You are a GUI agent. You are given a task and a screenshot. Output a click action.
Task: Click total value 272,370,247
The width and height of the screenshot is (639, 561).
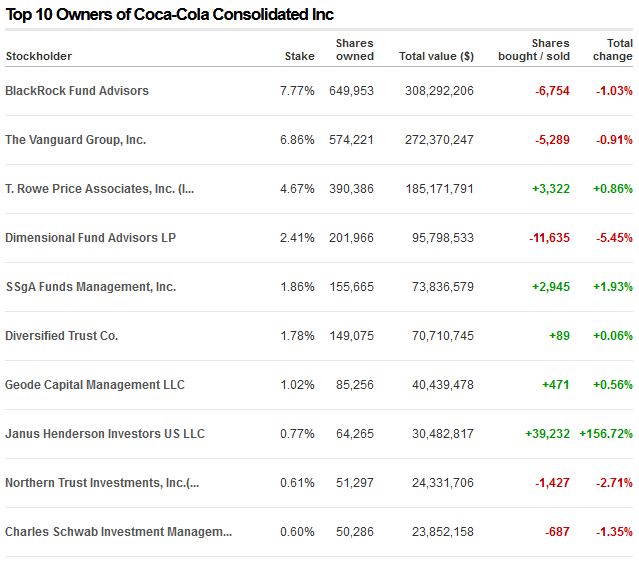439,140
